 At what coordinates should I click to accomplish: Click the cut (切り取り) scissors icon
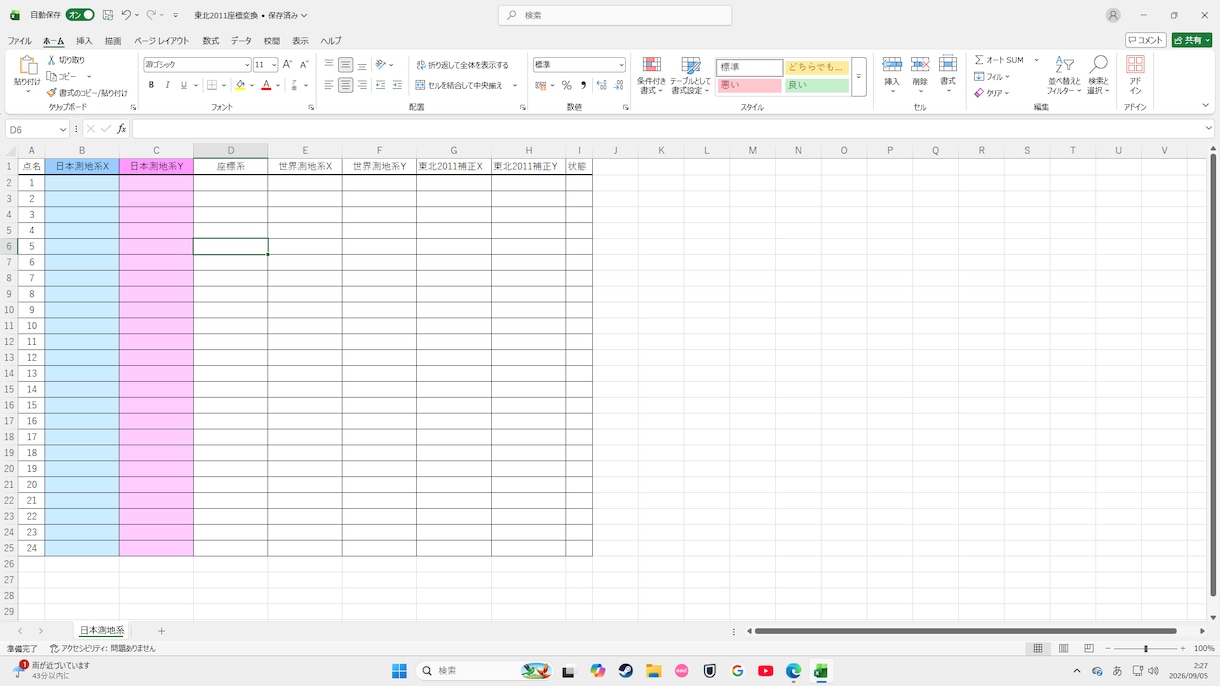(x=51, y=60)
